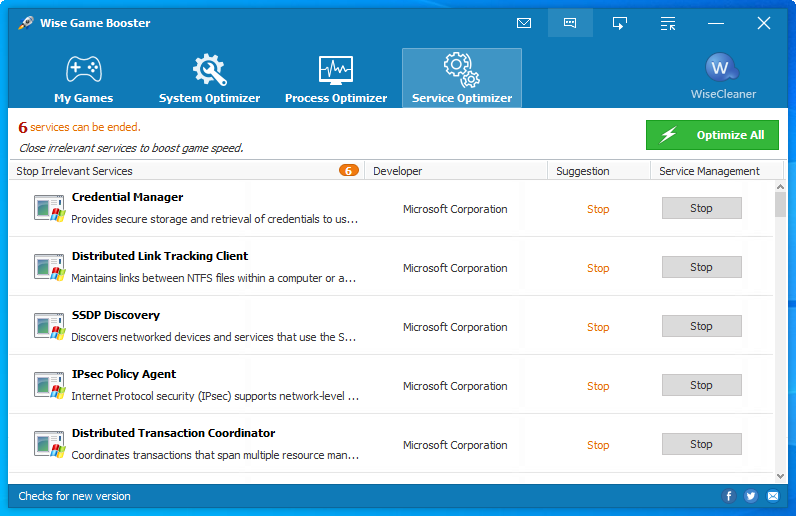The width and height of the screenshot is (796, 516).
Task: Stop the Distributed Transaction Coordinator service
Action: click(x=701, y=444)
